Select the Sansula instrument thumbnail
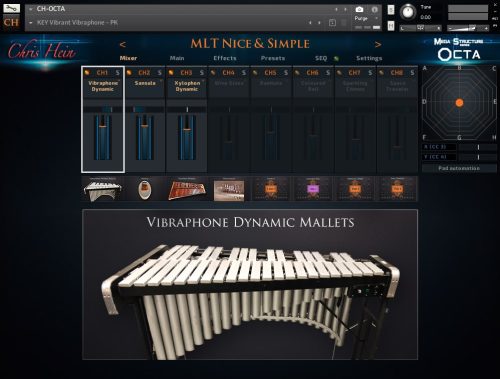The image size is (500, 379). (x=145, y=189)
